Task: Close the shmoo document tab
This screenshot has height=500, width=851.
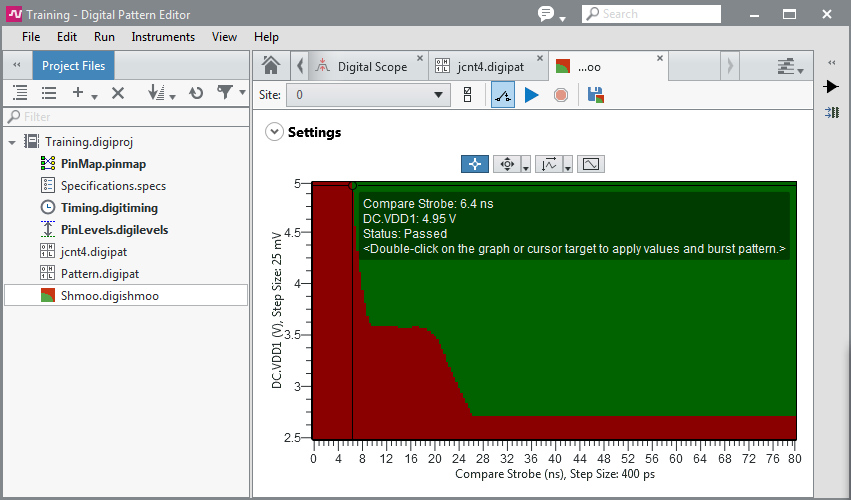Action: (659, 58)
